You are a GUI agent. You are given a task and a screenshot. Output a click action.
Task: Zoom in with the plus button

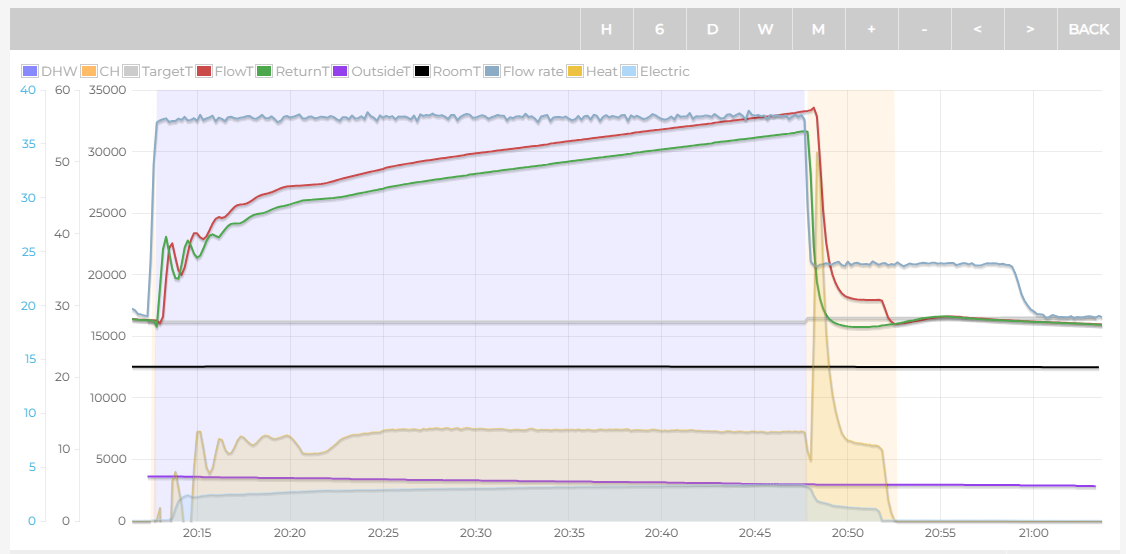[x=872, y=29]
